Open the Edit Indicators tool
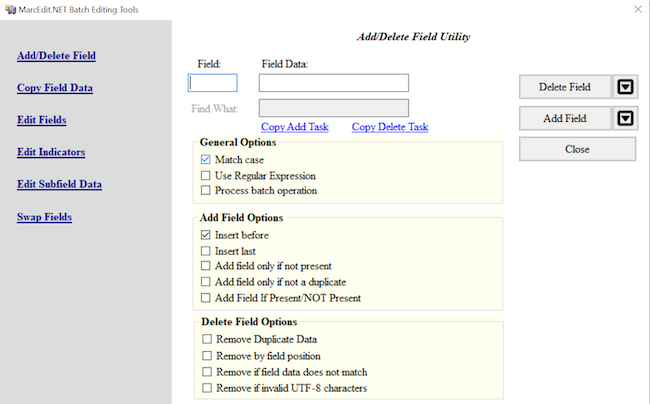 pyautogui.click(x=51, y=152)
